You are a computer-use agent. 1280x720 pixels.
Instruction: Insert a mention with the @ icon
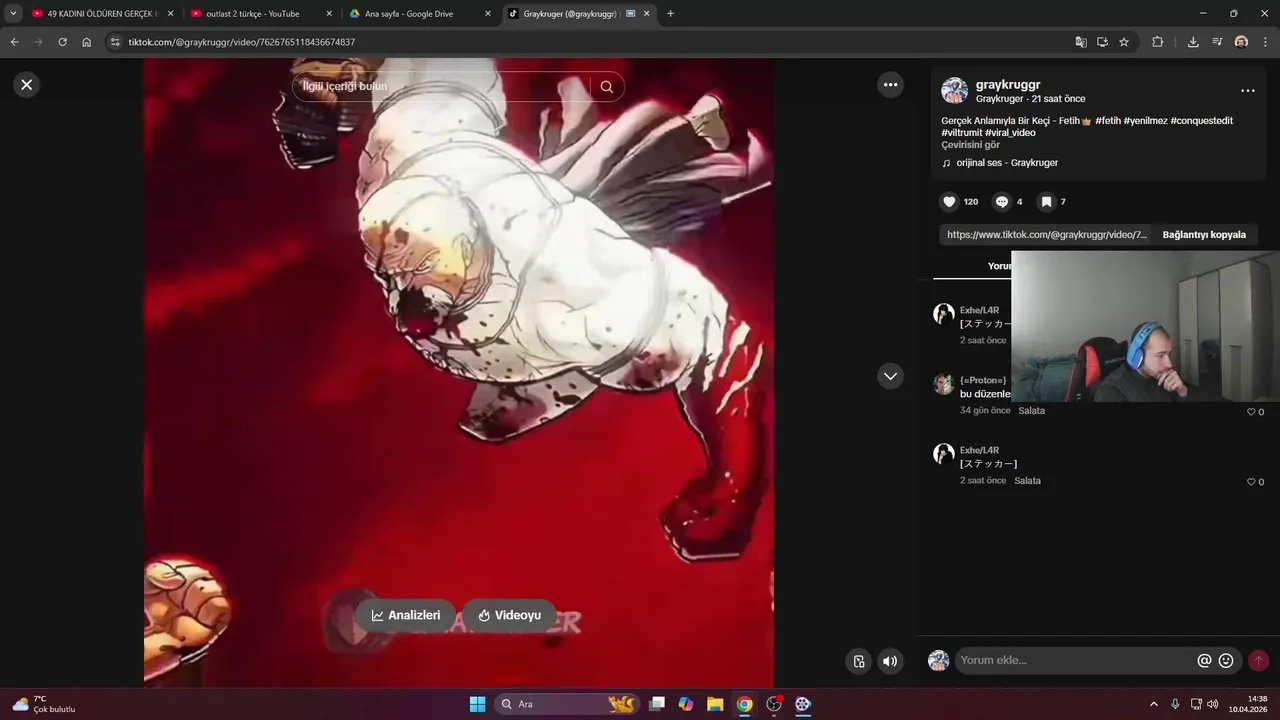(1204, 661)
